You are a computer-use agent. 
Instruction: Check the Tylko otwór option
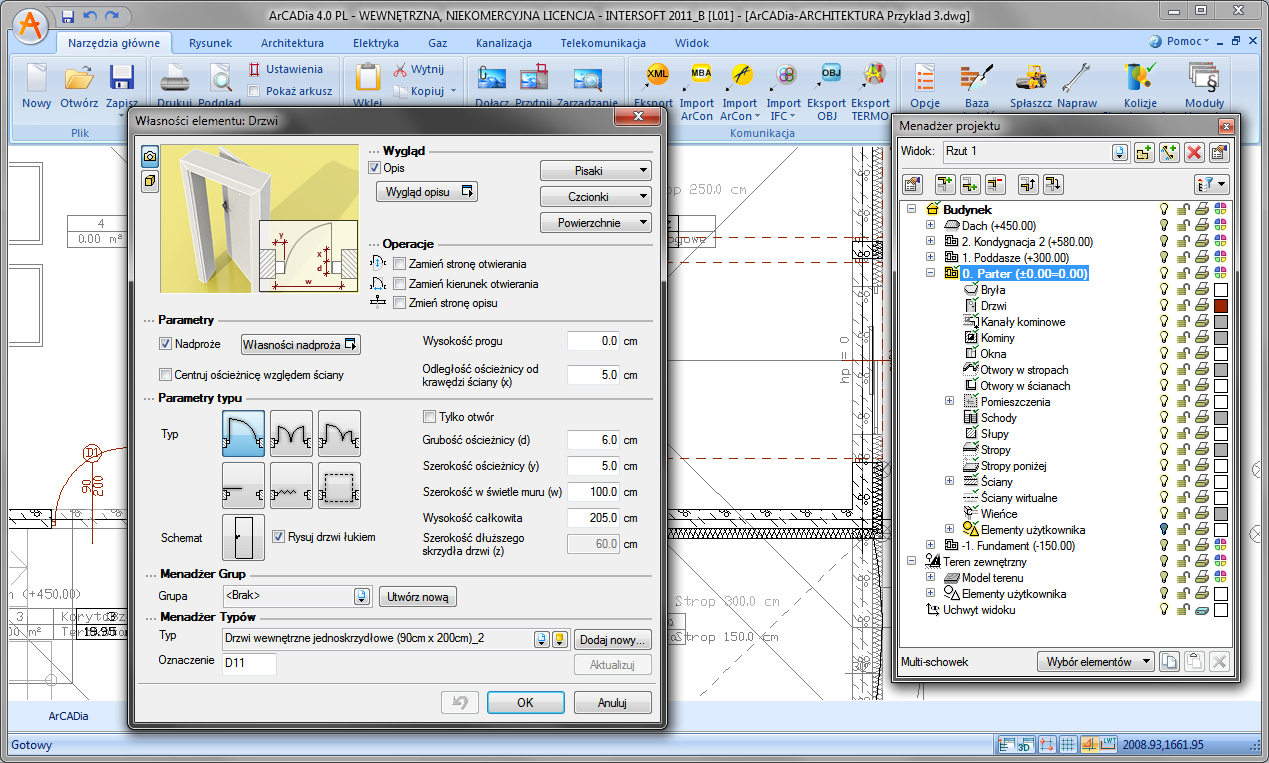pyautogui.click(x=430, y=417)
